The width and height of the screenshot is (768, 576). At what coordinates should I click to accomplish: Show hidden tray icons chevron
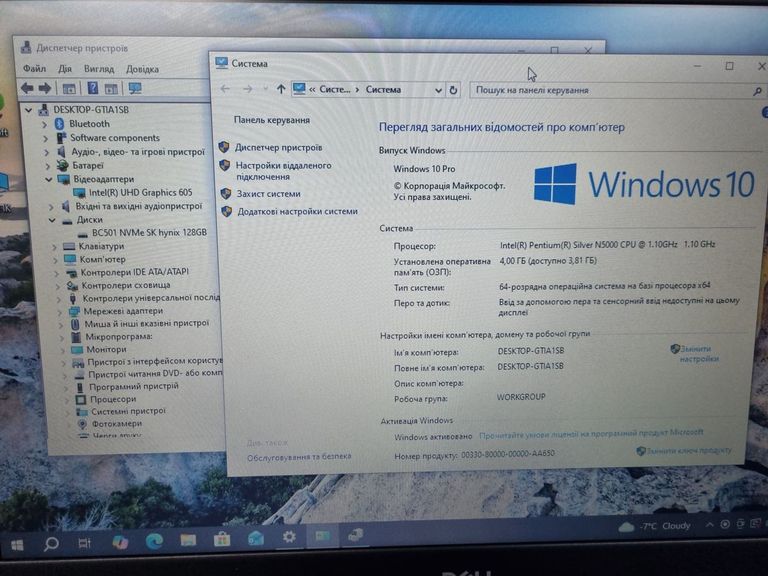pyautogui.click(x=709, y=525)
